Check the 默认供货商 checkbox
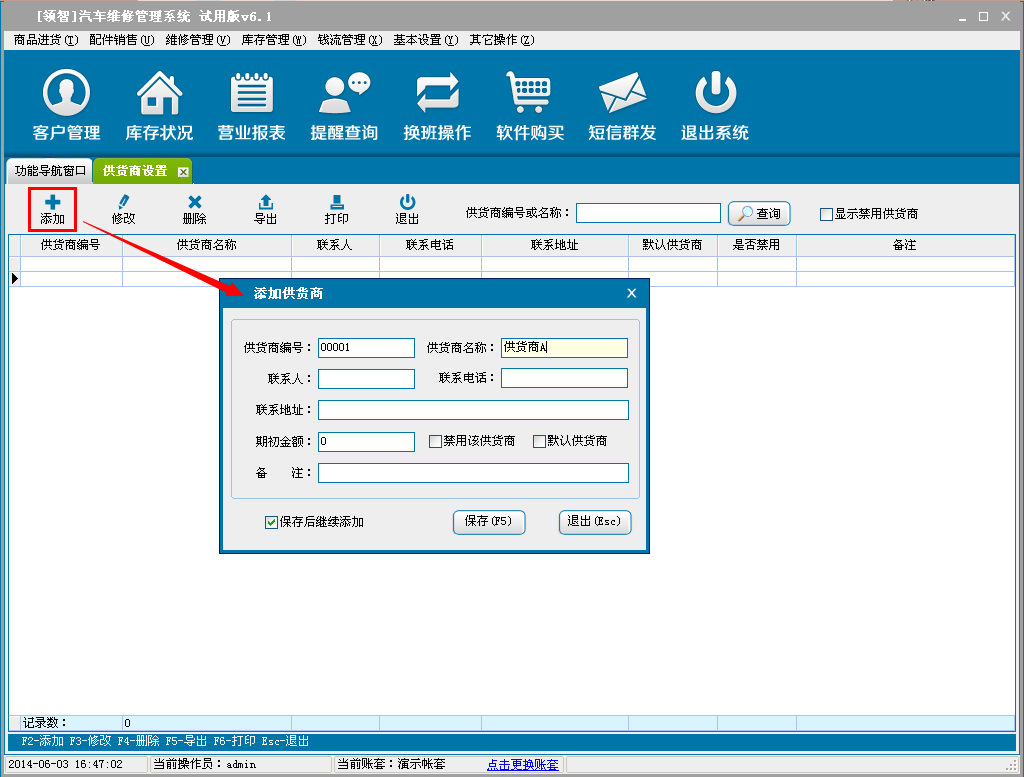This screenshot has width=1024, height=777. (539, 441)
